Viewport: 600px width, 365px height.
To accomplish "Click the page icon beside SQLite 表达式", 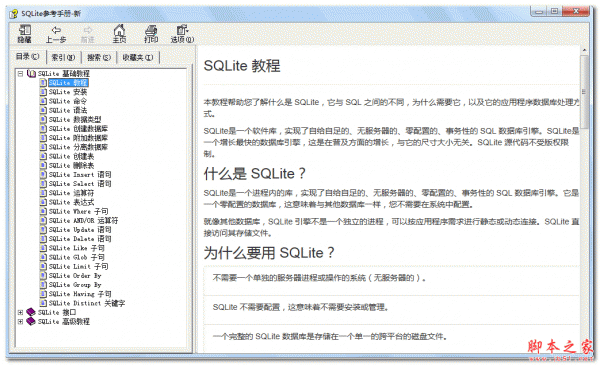I will 43,202.
